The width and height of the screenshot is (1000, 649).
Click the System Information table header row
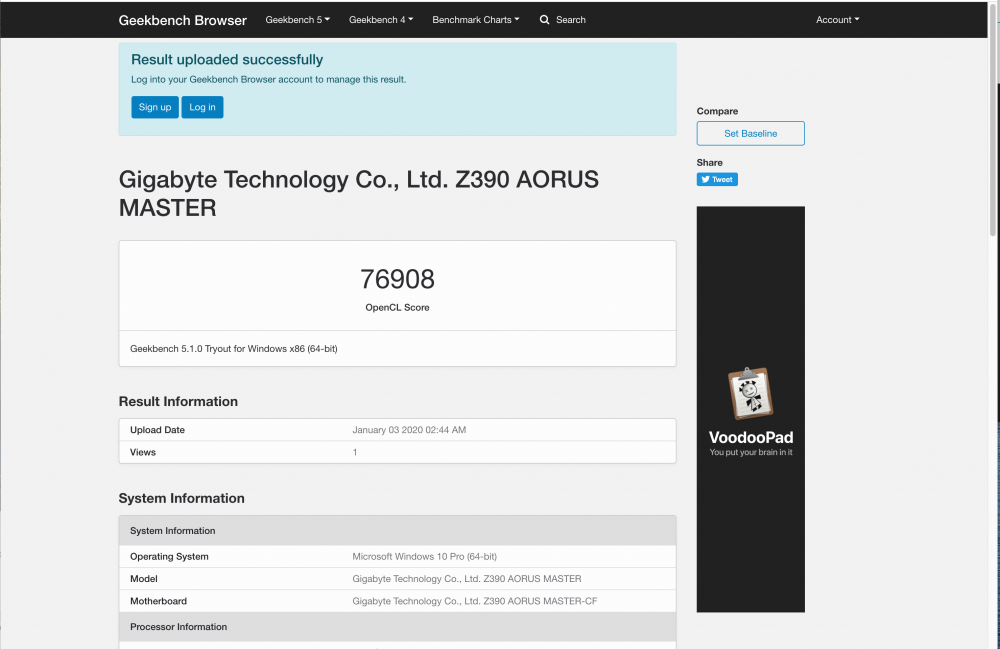click(397, 530)
